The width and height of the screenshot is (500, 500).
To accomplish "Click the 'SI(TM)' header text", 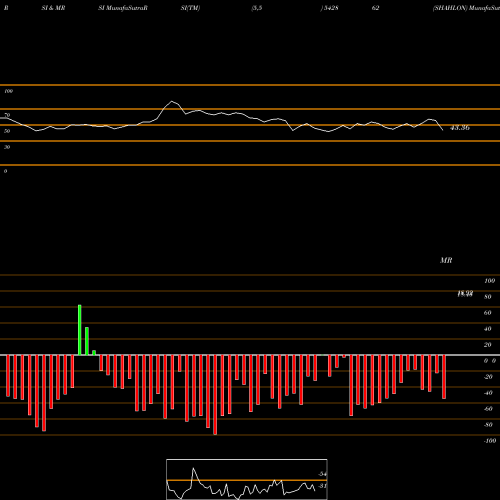I will 190,8.
